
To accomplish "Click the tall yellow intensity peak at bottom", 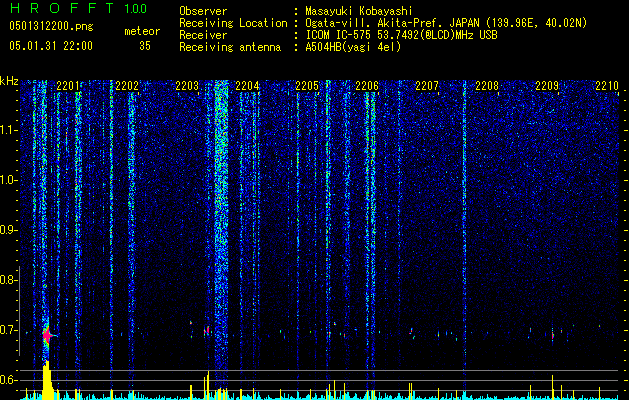I will pos(47,380).
